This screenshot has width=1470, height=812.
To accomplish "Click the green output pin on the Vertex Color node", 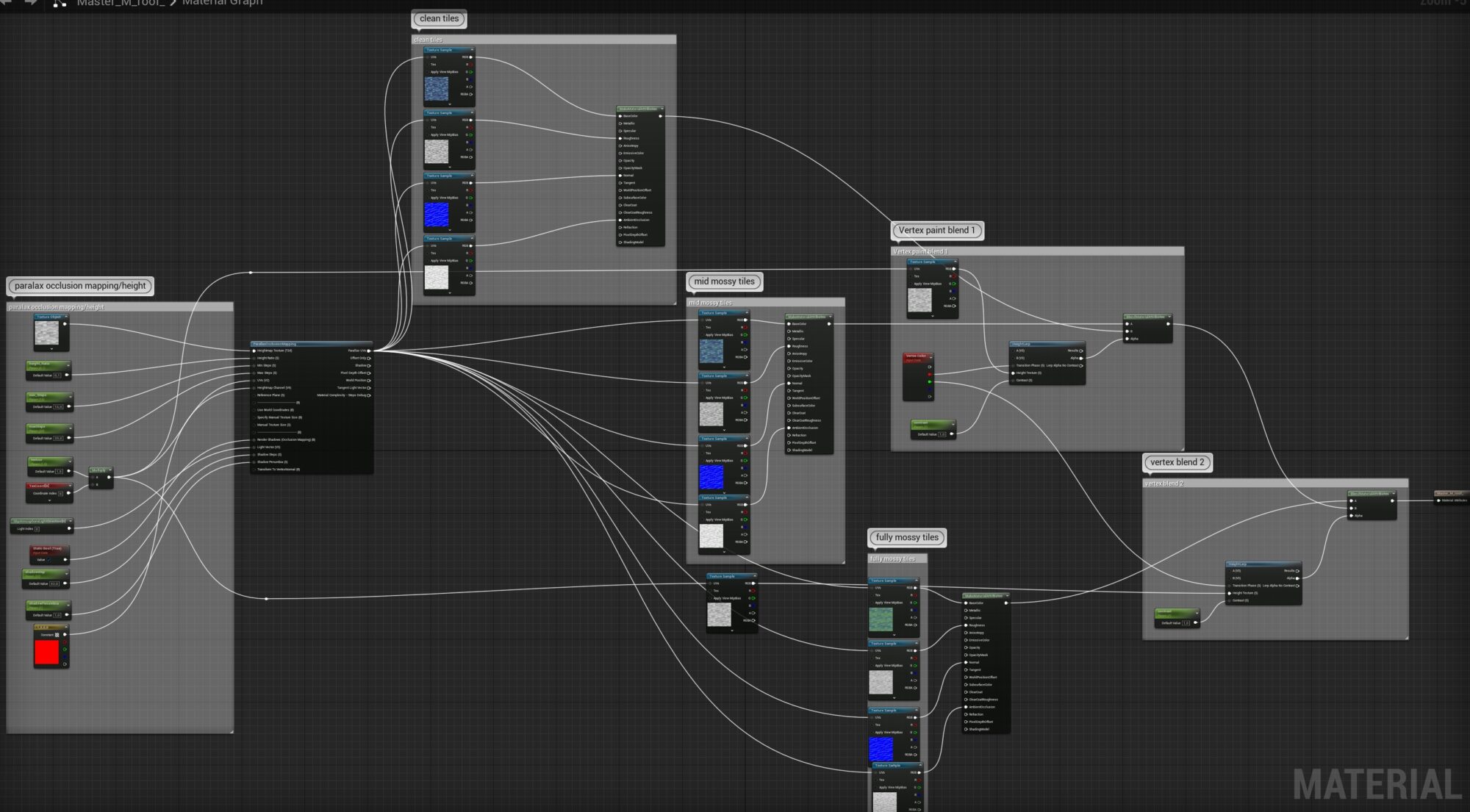I will [x=930, y=382].
